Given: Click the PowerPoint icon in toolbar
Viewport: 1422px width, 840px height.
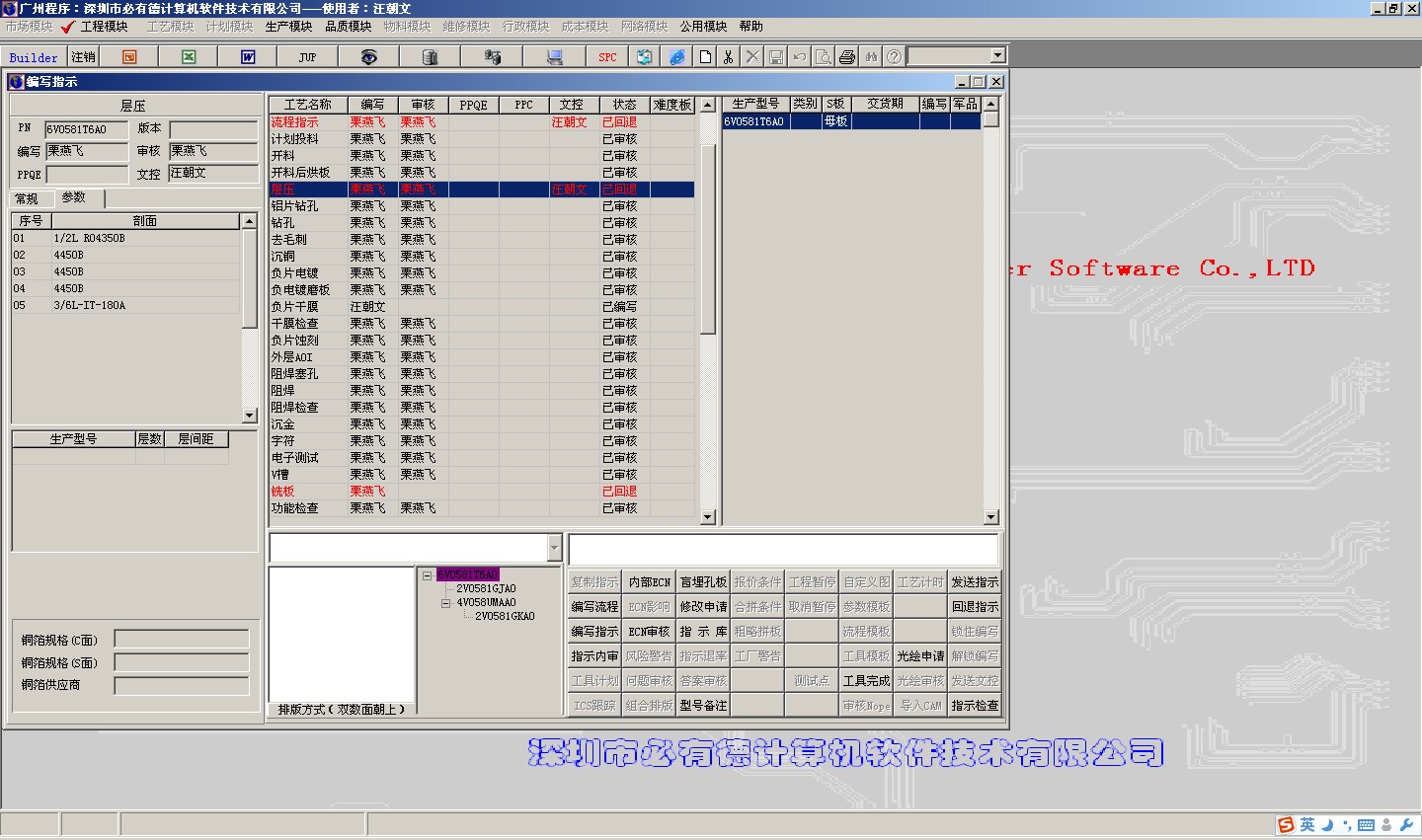Looking at the screenshot, I should 129,57.
